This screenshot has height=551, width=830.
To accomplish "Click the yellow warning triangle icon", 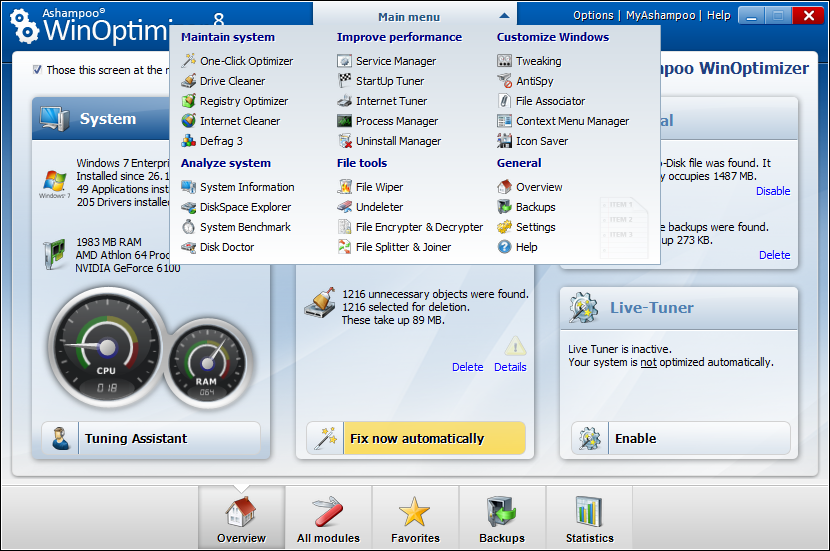I will pyautogui.click(x=515, y=346).
